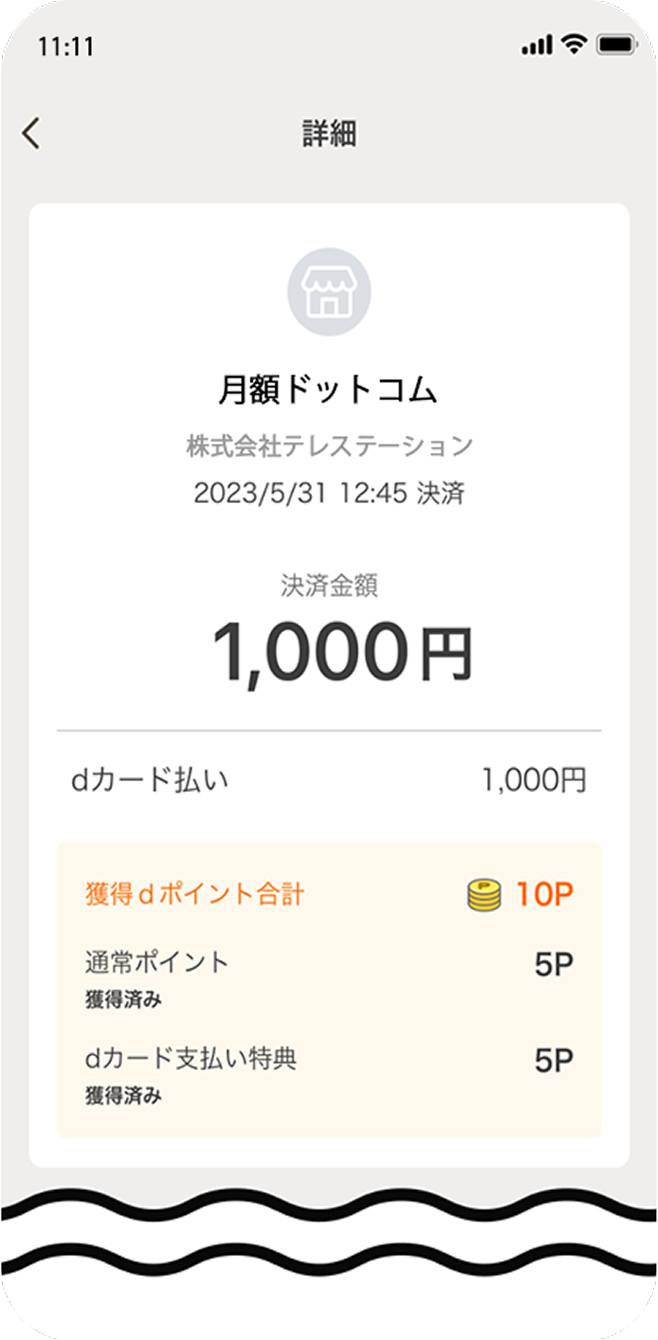Tap the back chevron at top left

click(31, 132)
